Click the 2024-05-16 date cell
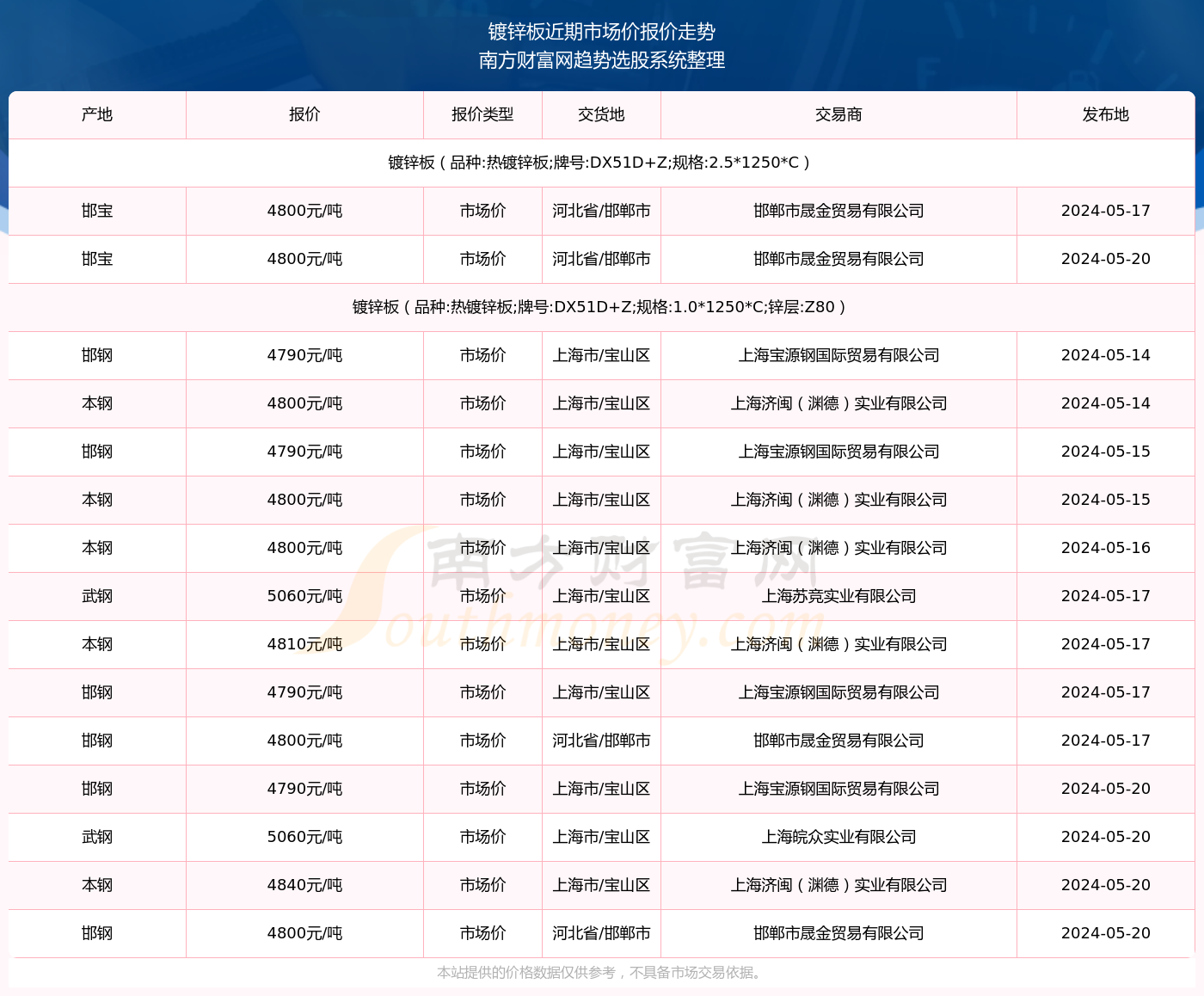Viewport: 1204px width, 996px height. pos(1105,548)
